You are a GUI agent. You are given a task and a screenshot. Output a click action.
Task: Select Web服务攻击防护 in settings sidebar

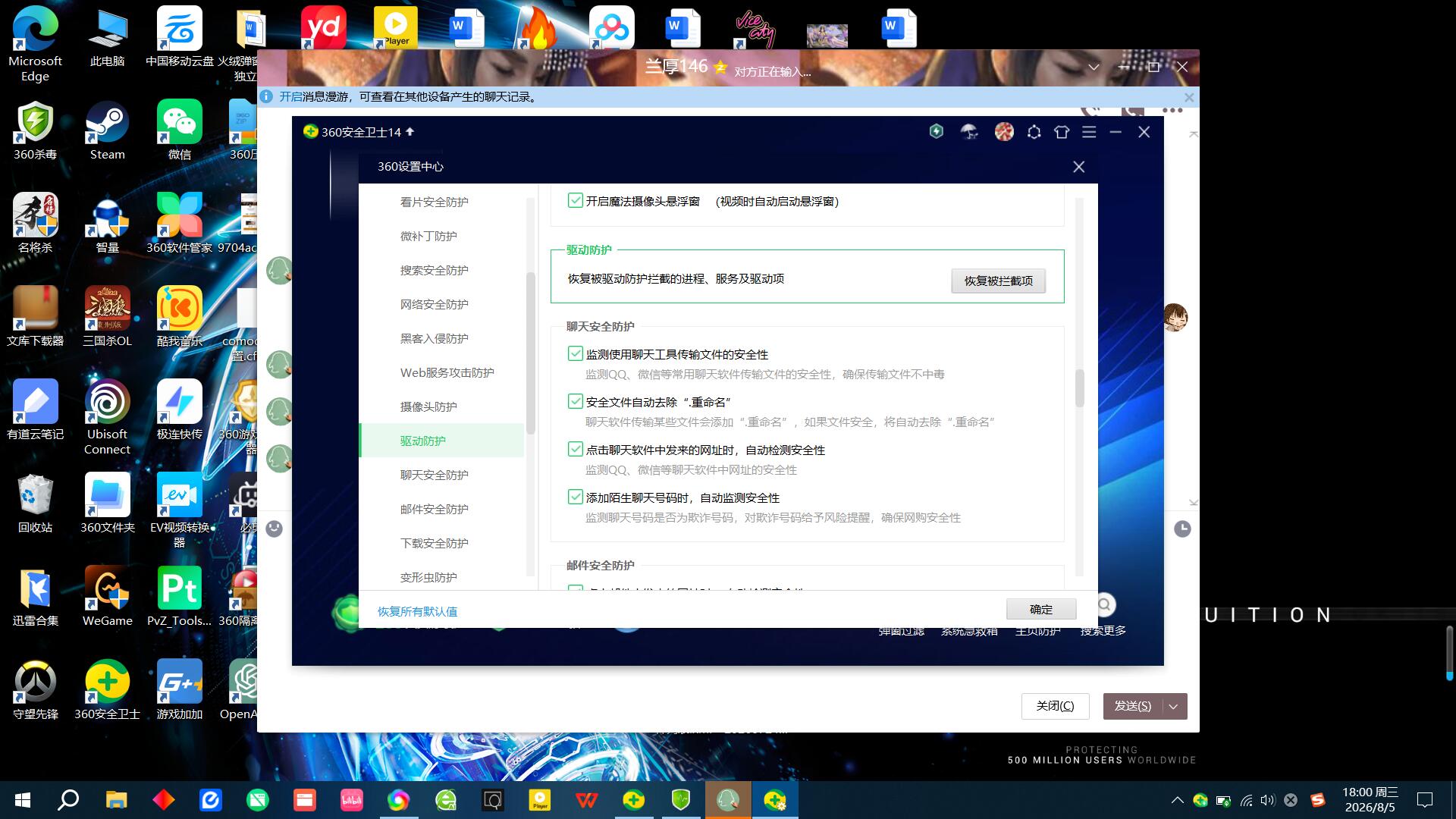447,372
